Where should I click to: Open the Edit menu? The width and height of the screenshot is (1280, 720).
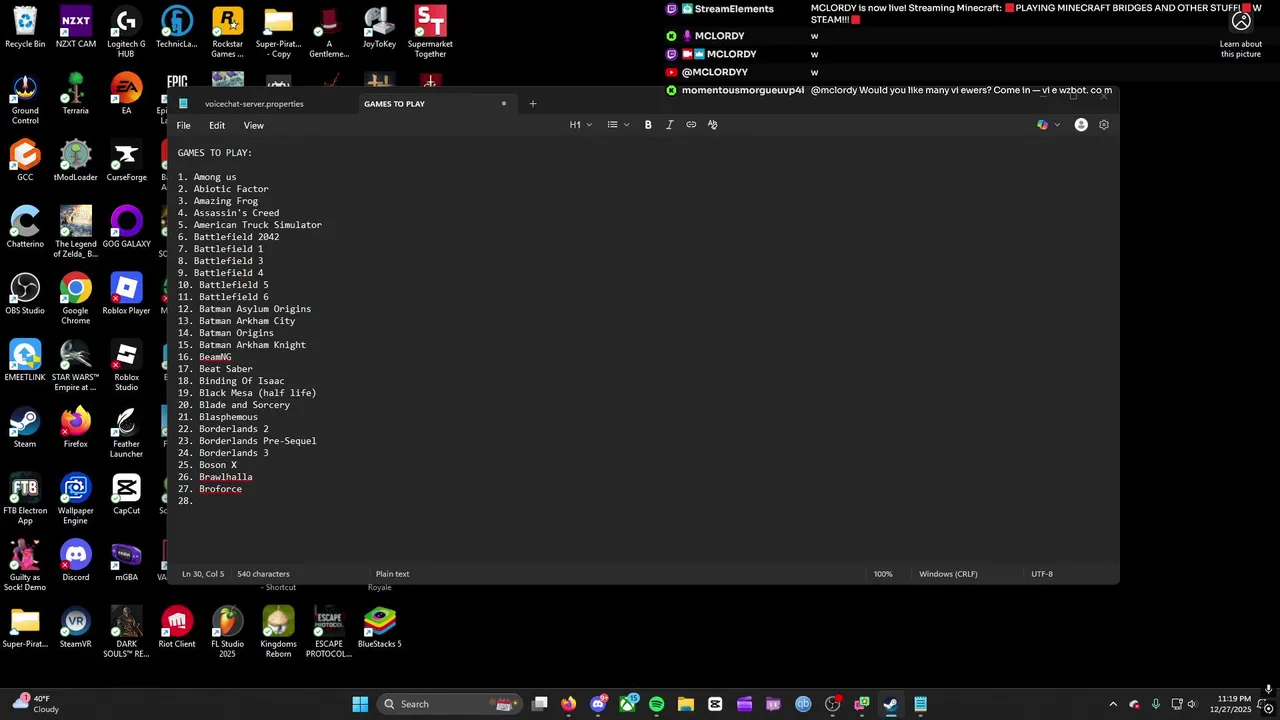pyautogui.click(x=217, y=126)
